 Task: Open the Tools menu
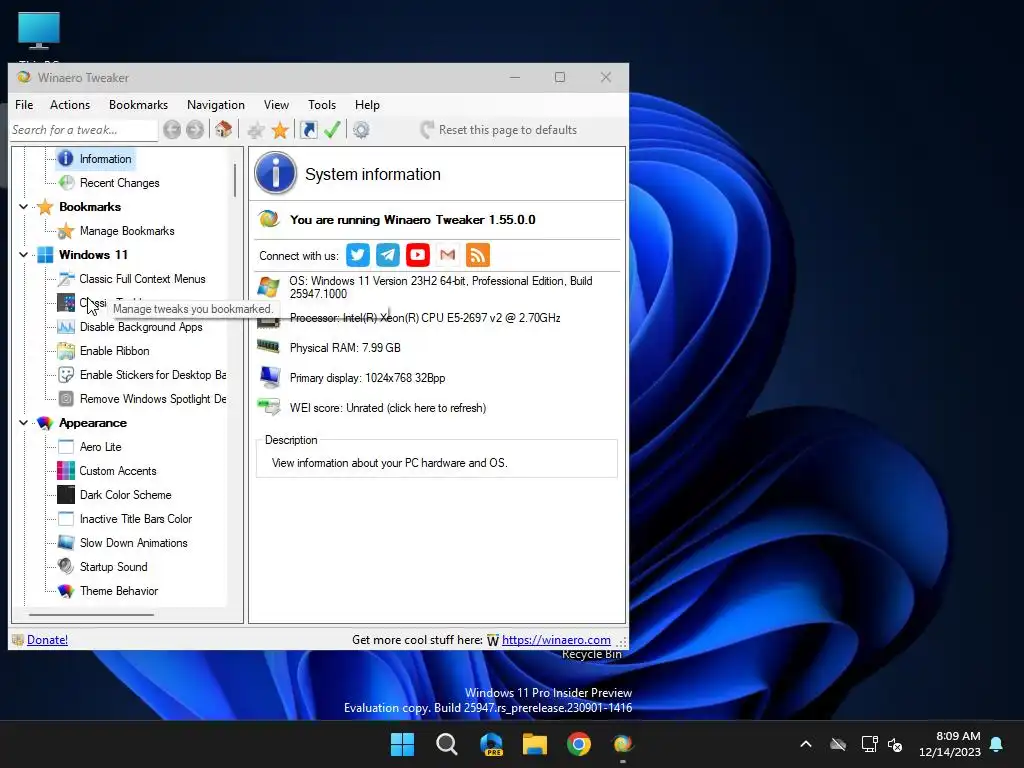click(x=322, y=104)
